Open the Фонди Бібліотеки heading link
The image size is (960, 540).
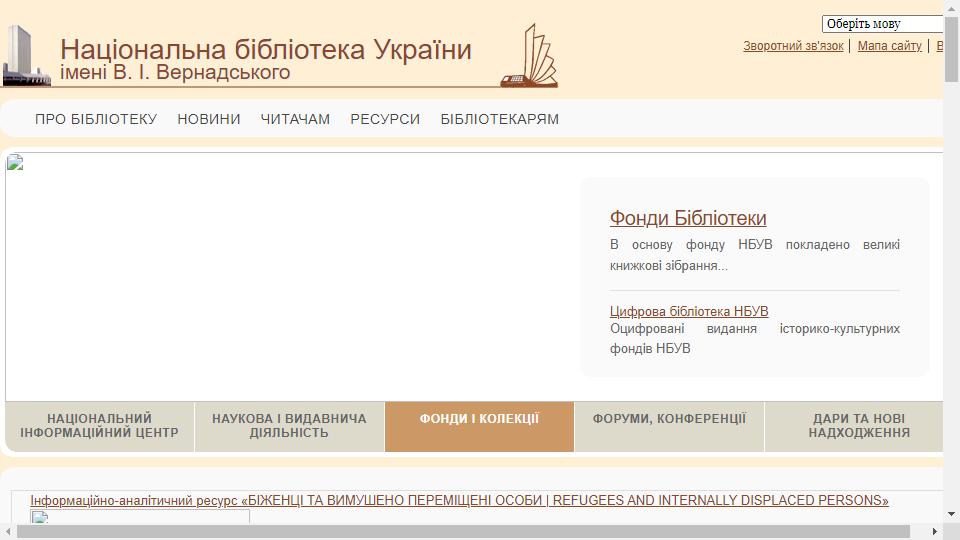click(x=688, y=218)
